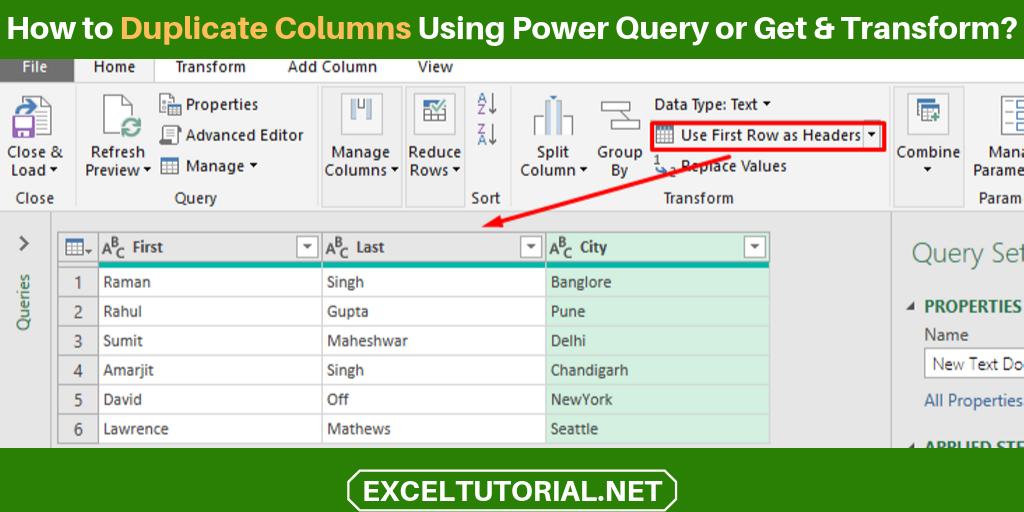Open the City column filter dropdown

pos(755,248)
